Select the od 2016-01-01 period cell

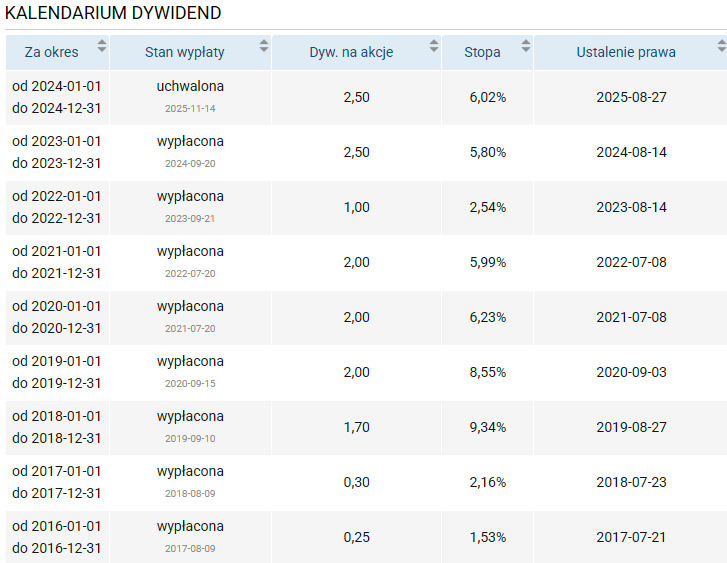point(56,526)
